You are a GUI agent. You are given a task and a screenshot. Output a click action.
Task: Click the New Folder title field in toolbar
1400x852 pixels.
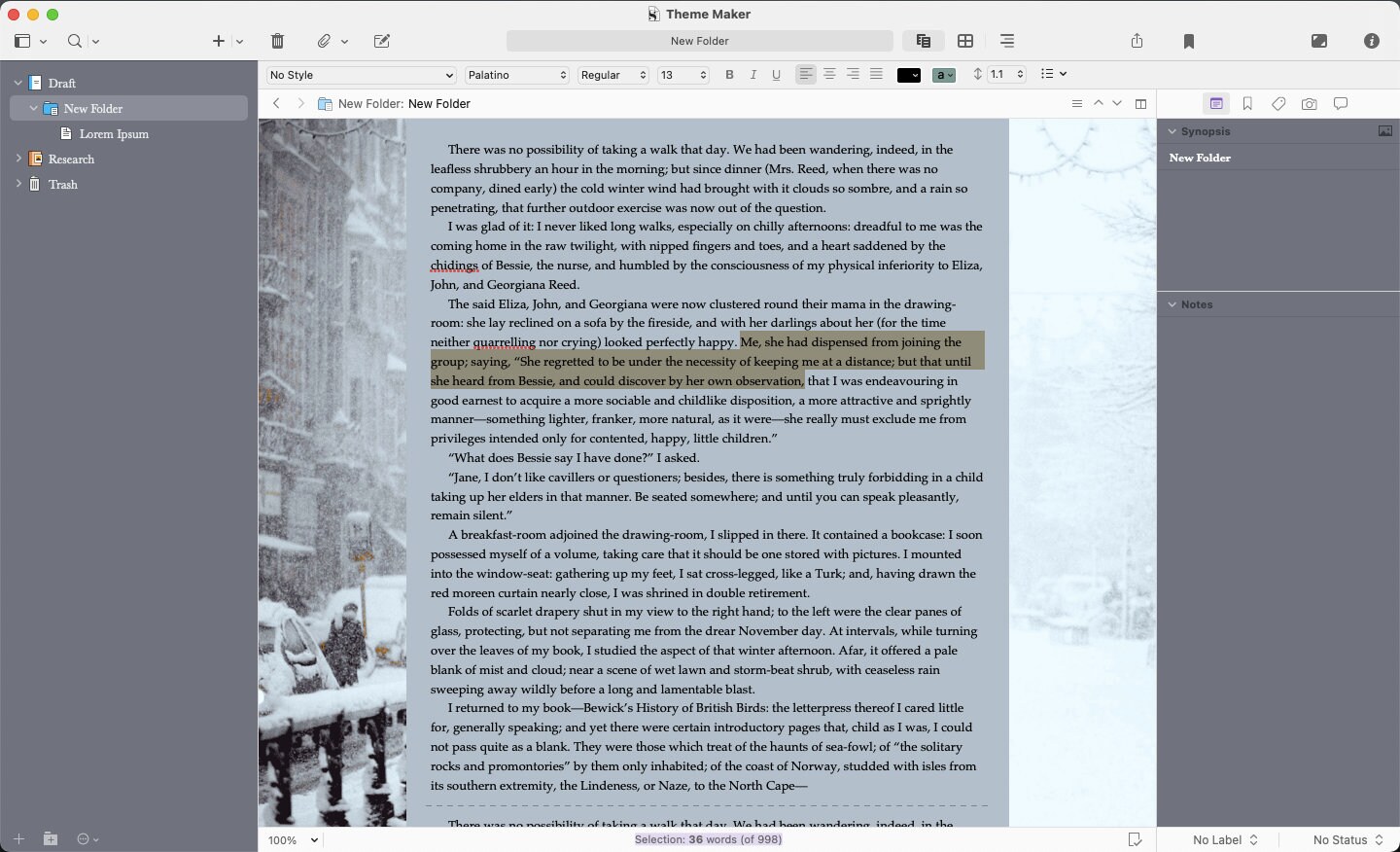click(699, 41)
